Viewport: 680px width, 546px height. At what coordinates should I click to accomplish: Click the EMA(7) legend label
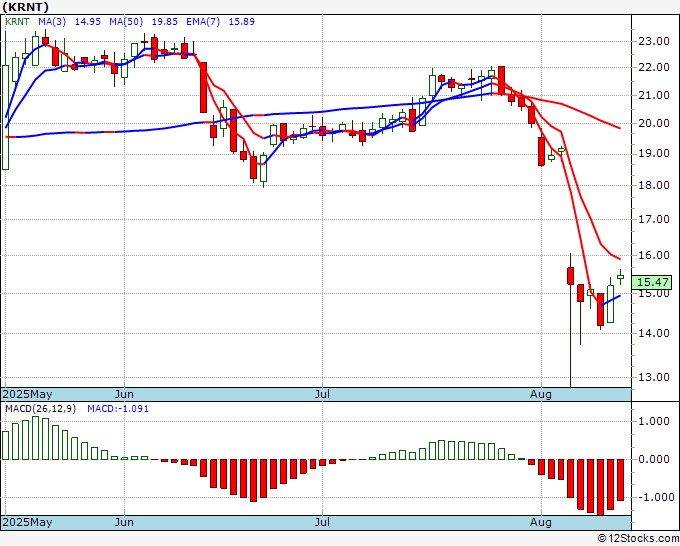pos(203,22)
